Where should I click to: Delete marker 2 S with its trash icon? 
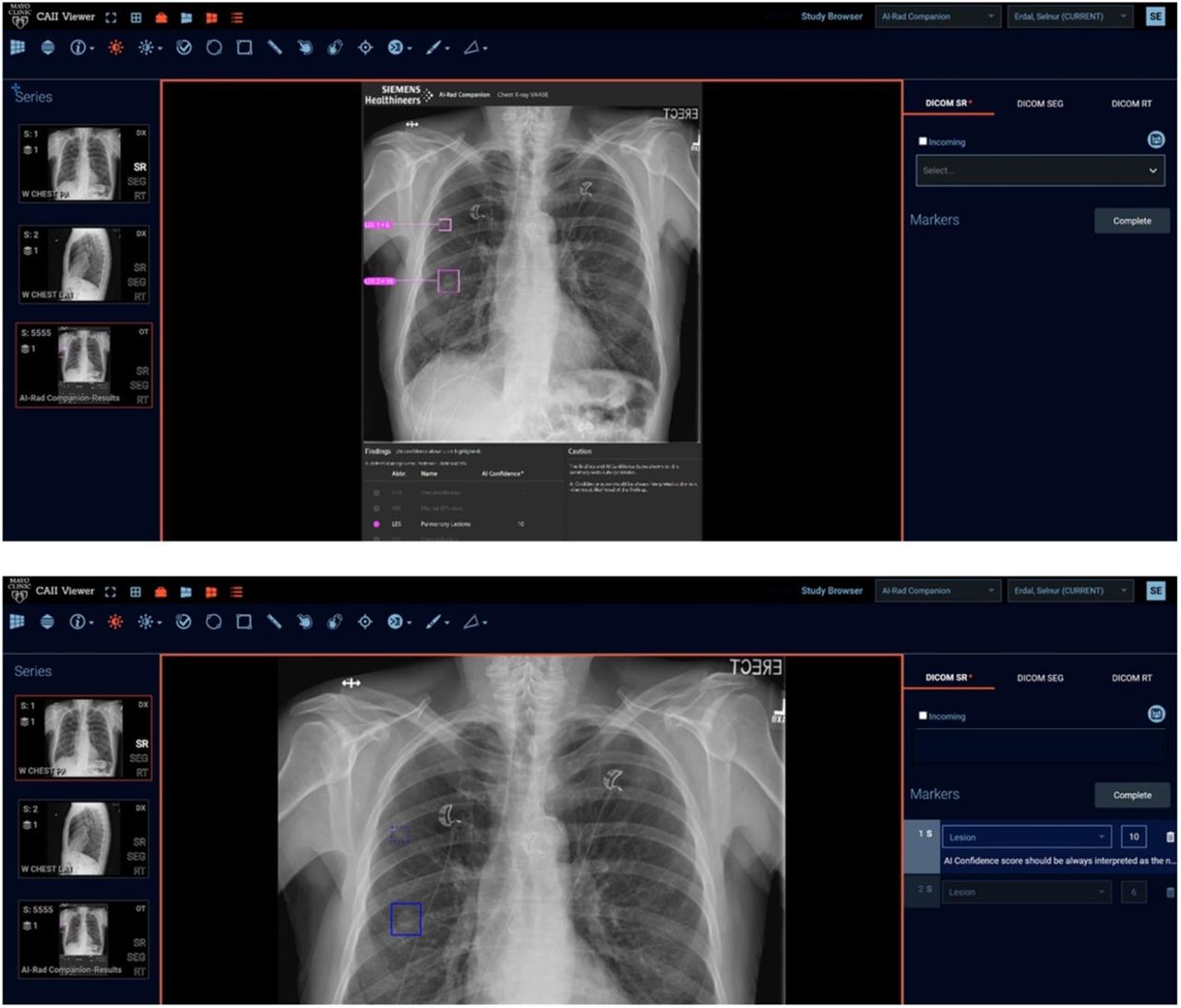pos(1170,893)
